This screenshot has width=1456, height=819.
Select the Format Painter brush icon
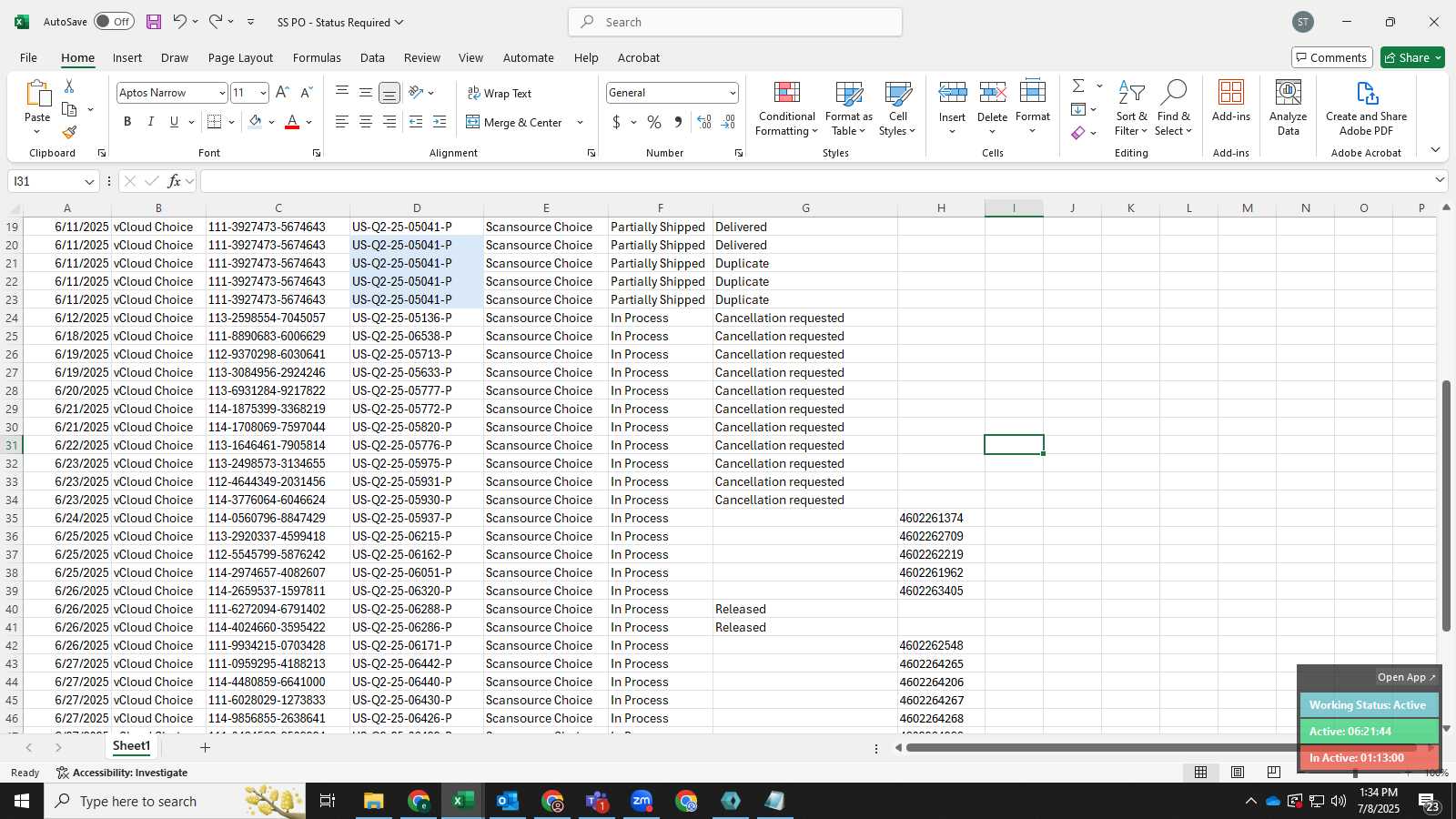tap(69, 133)
